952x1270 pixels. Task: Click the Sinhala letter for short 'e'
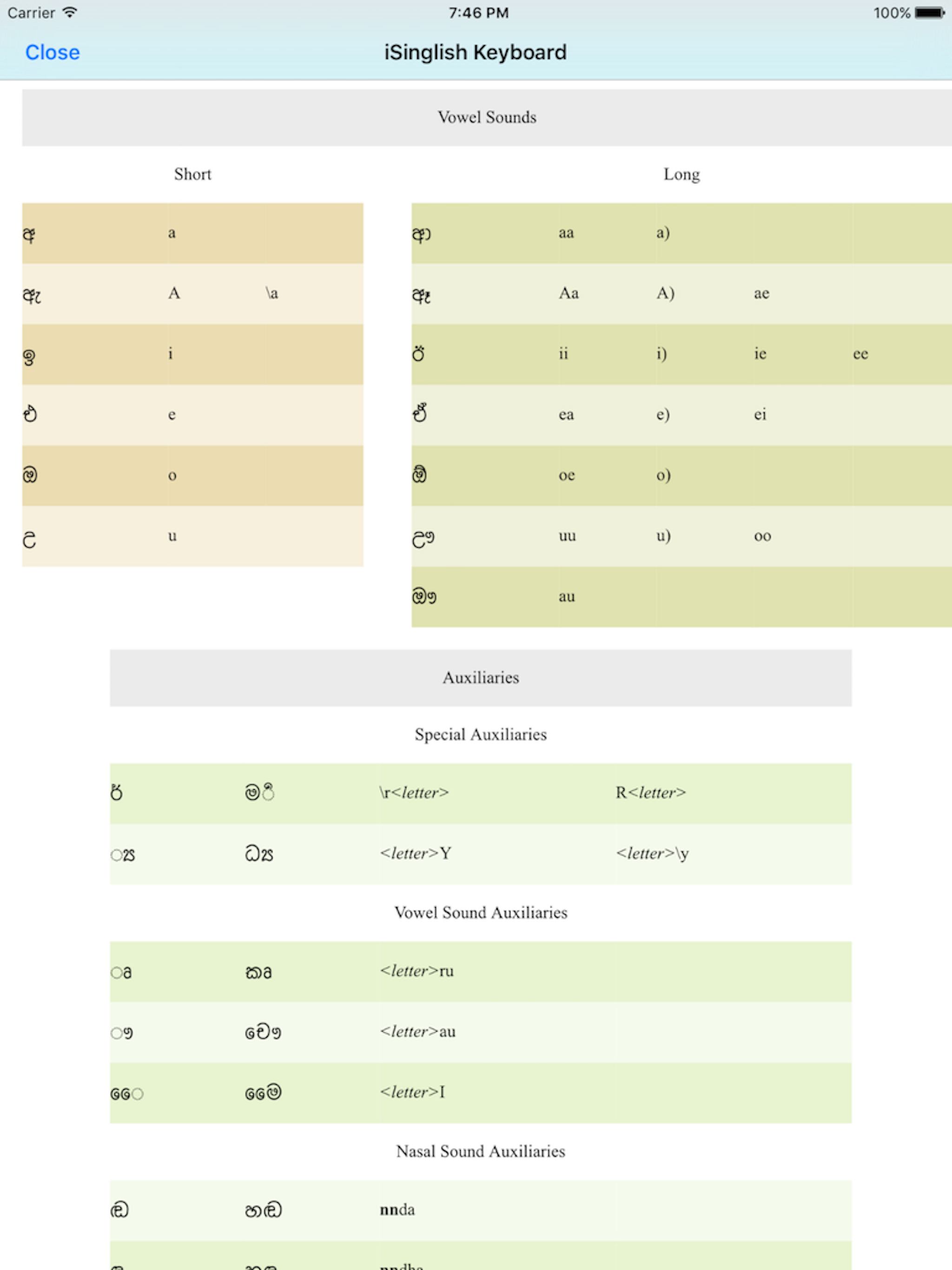(30, 414)
